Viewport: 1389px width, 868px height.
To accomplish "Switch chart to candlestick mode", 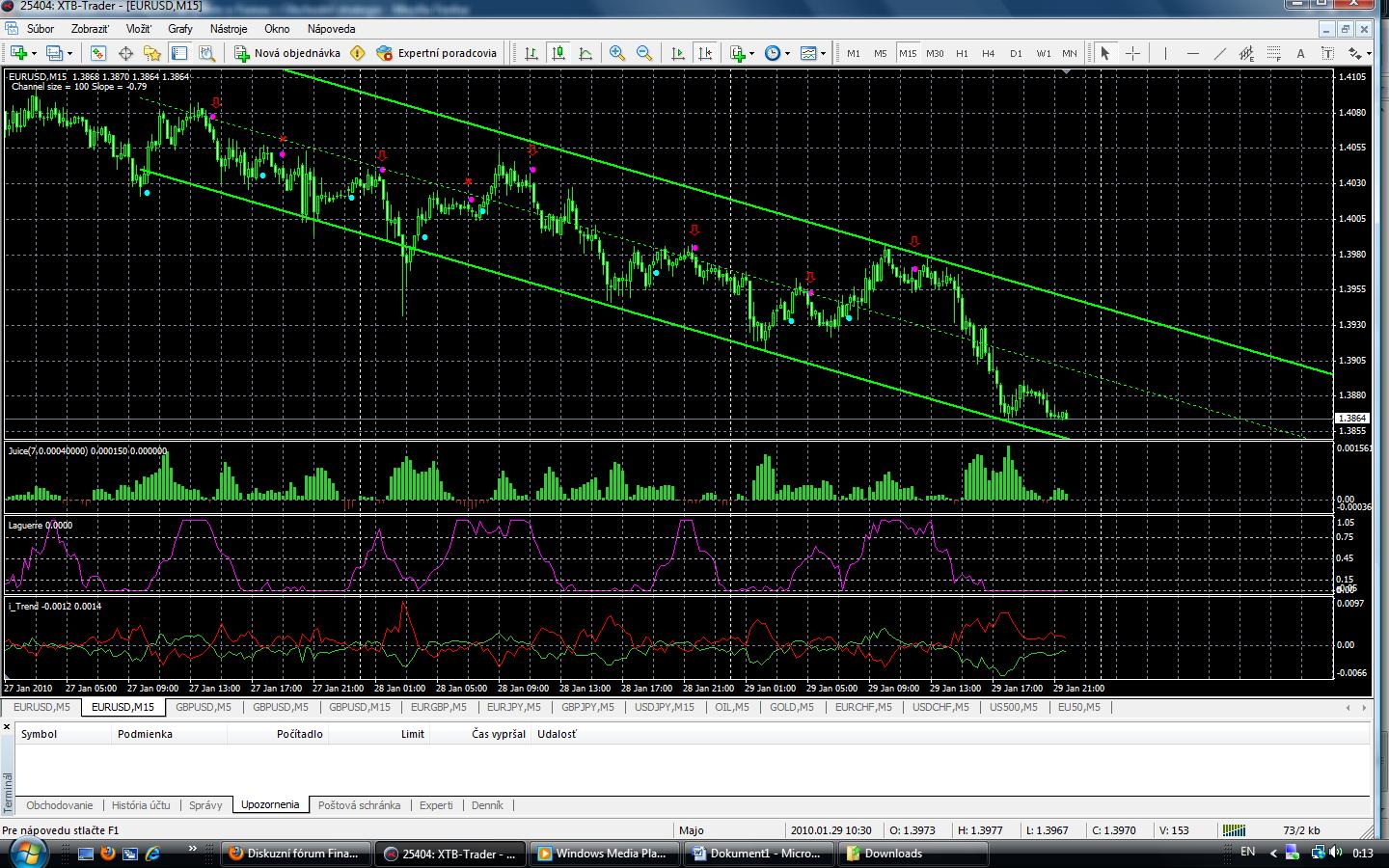I will (x=558, y=54).
